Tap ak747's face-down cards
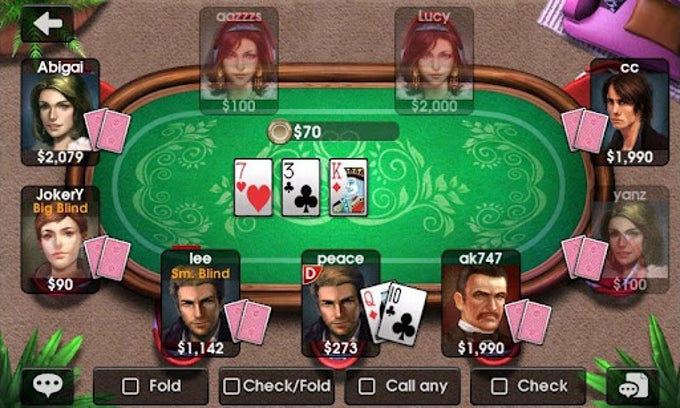This screenshot has height=408, width=680. coord(528,321)
